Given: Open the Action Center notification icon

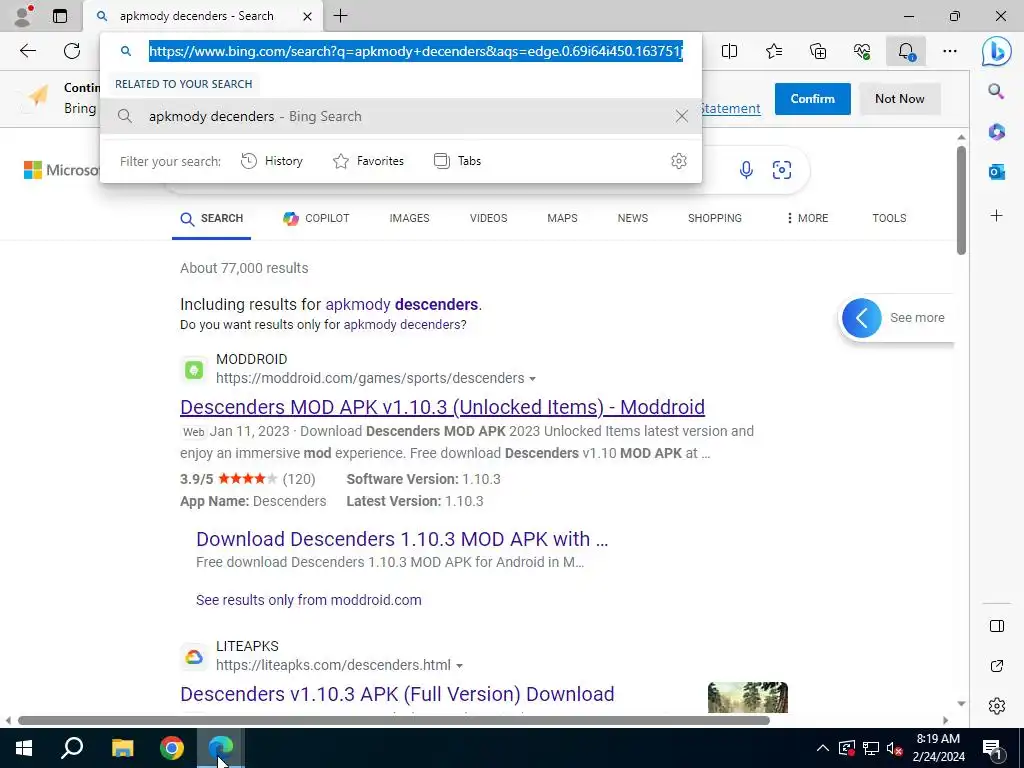Looking at the screenshot, I should click(992, 748).
